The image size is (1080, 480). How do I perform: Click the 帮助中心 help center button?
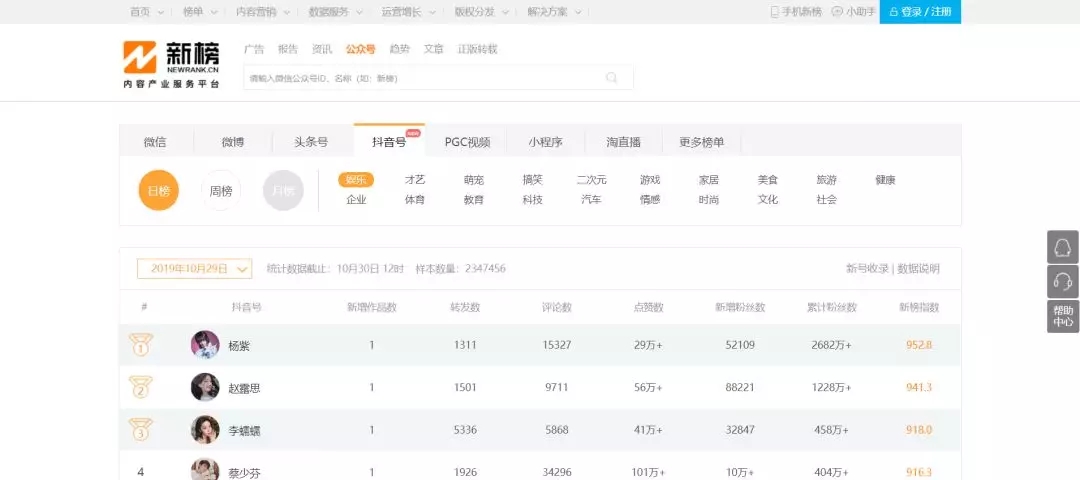[1062, 316]
